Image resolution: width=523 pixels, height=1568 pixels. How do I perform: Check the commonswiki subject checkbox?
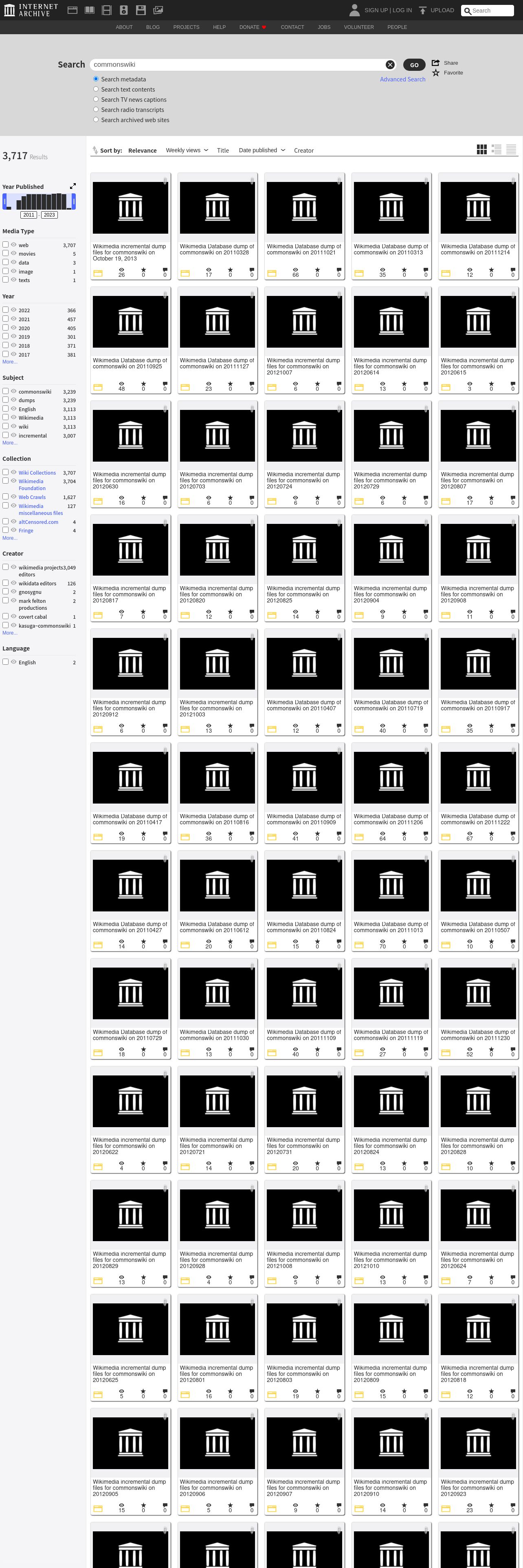(5, 392)
